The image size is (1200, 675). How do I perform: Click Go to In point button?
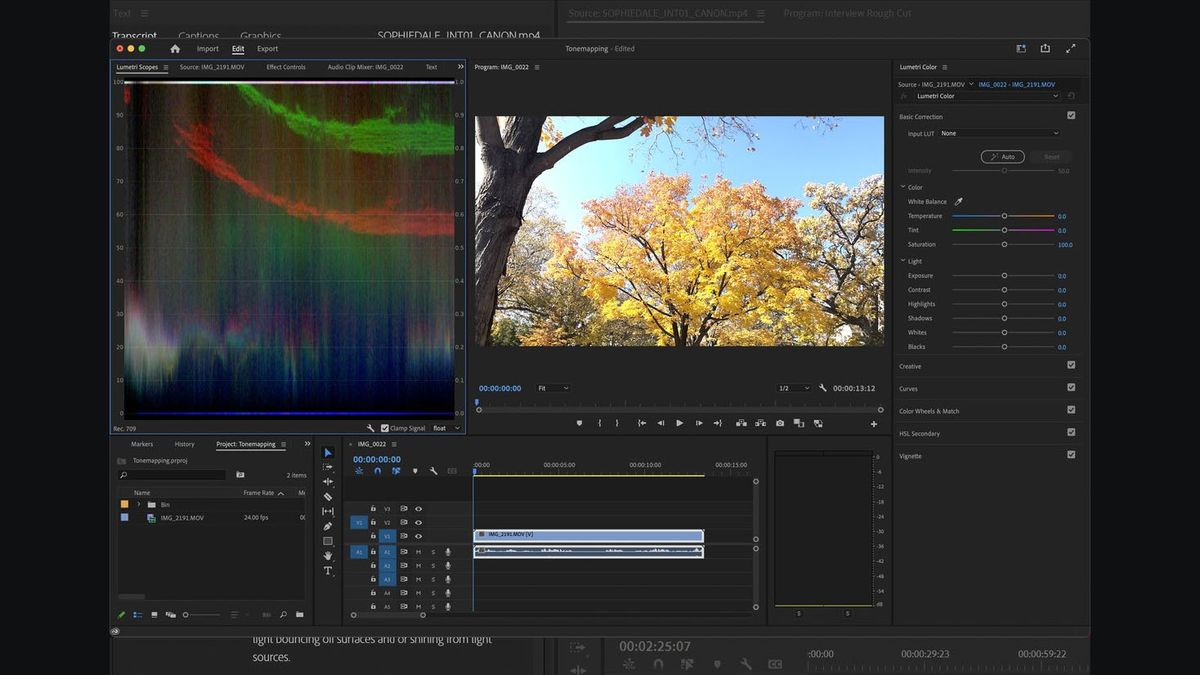(x=642, y=423)
